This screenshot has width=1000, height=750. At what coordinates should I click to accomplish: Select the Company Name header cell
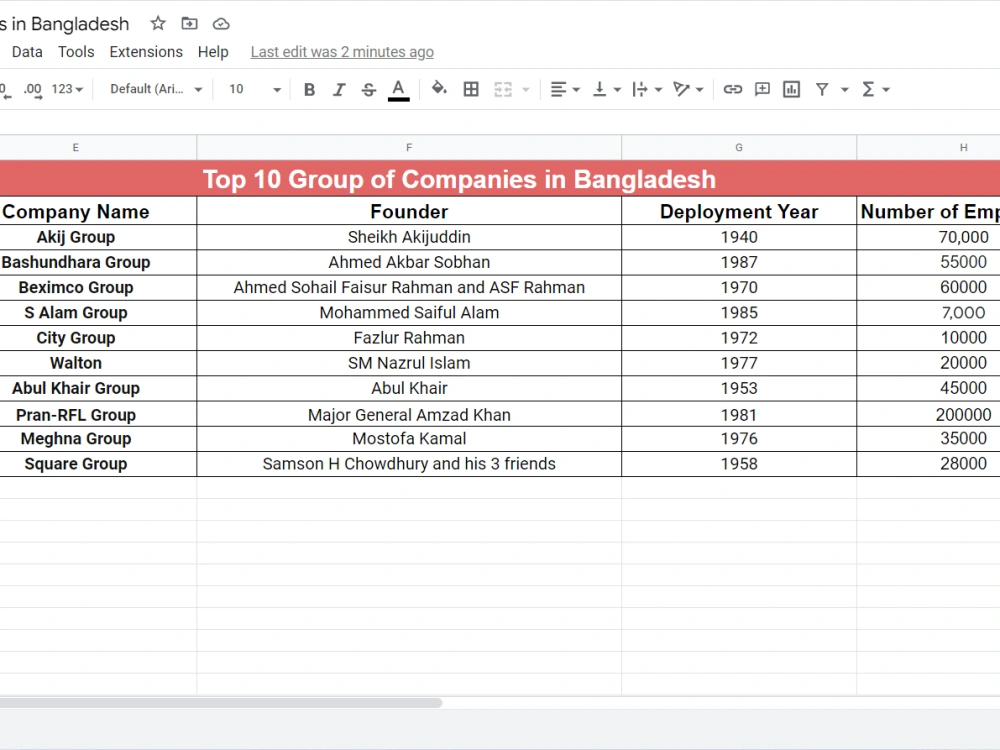pos(98,211)
